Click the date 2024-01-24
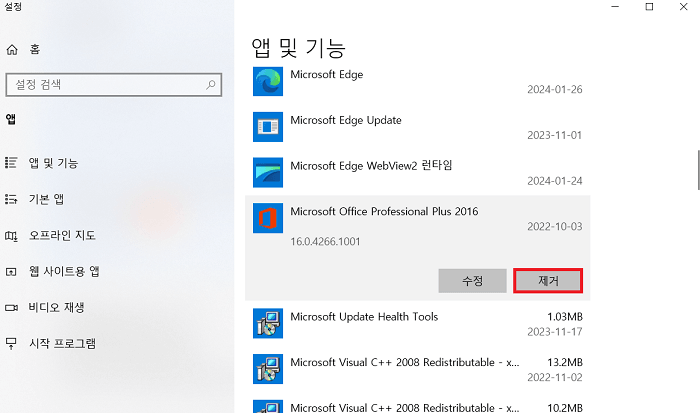 [555, 181]
